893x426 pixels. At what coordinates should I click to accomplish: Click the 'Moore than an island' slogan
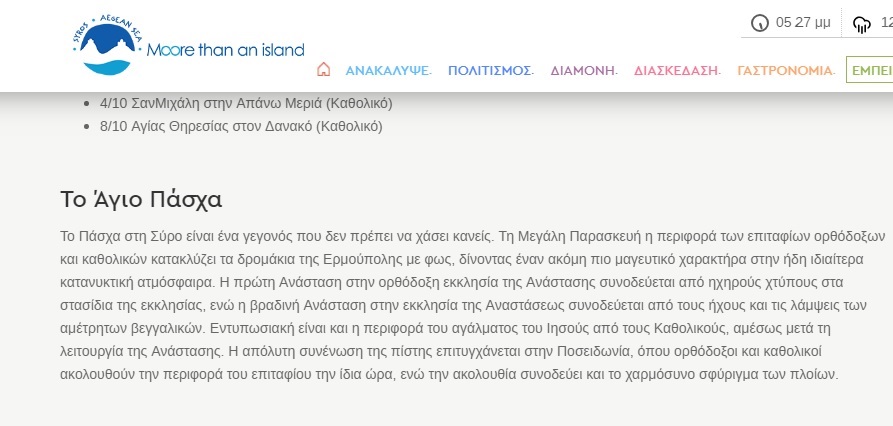pos(225,50)
